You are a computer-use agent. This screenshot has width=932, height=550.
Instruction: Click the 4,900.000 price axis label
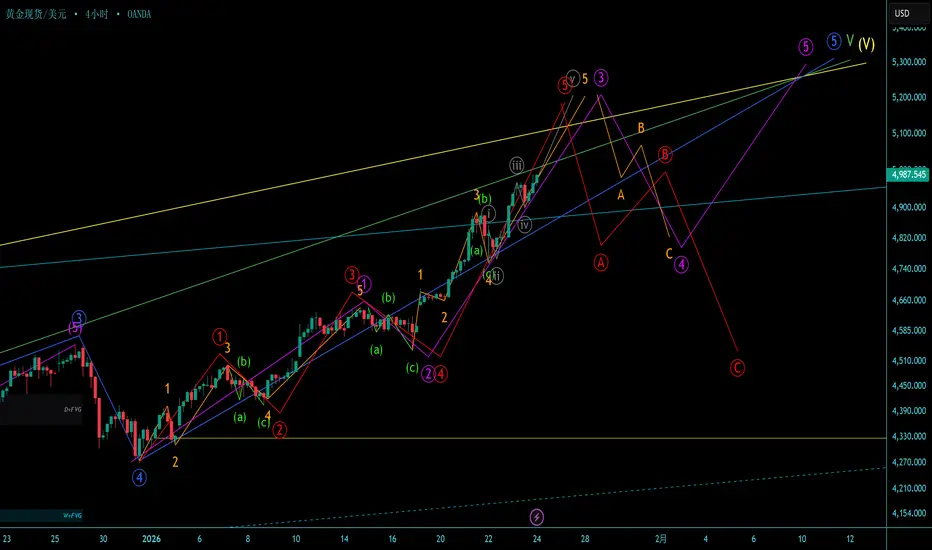coord(909,208)
